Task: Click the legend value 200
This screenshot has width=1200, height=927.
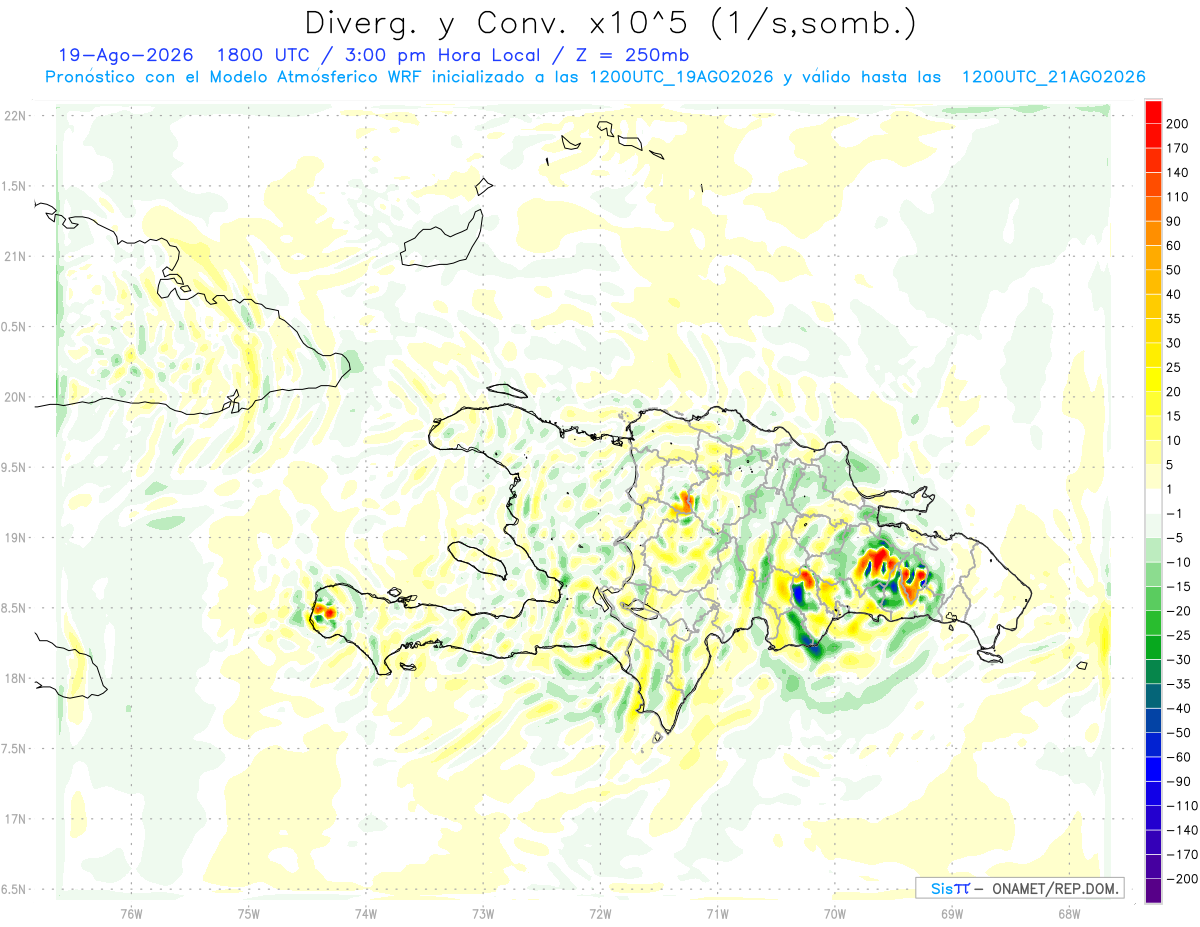Action: pos(1177,124)
